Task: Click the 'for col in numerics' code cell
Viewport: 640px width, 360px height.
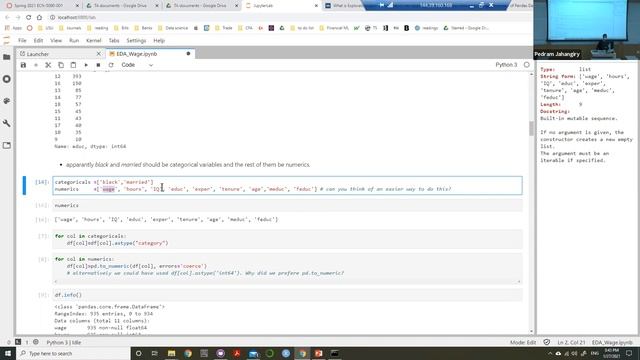Action: click(287, 269)
